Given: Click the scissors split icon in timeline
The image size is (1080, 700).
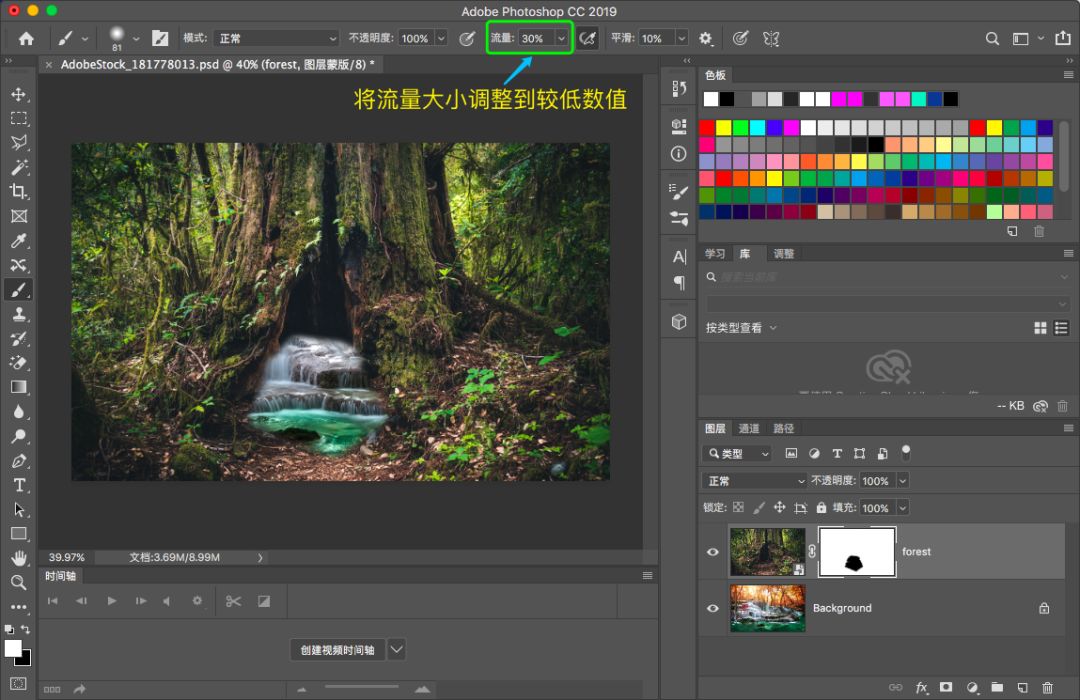Looking at the screenshot, I should tap(233, 601).
